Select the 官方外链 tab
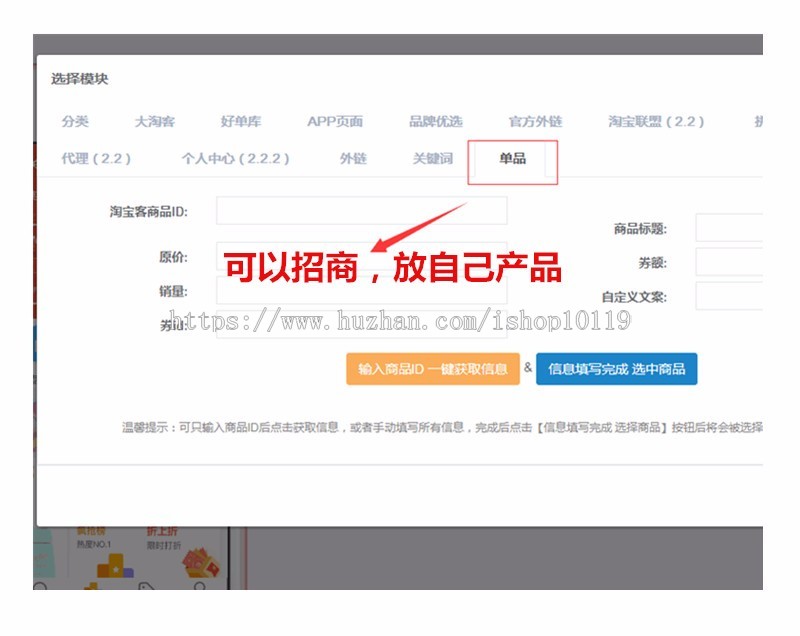 [x=535, y=122]
